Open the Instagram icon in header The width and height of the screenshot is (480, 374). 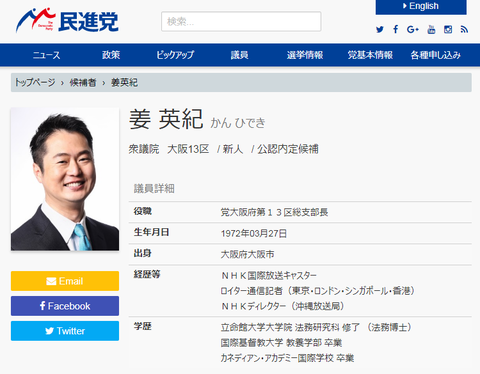448,29
